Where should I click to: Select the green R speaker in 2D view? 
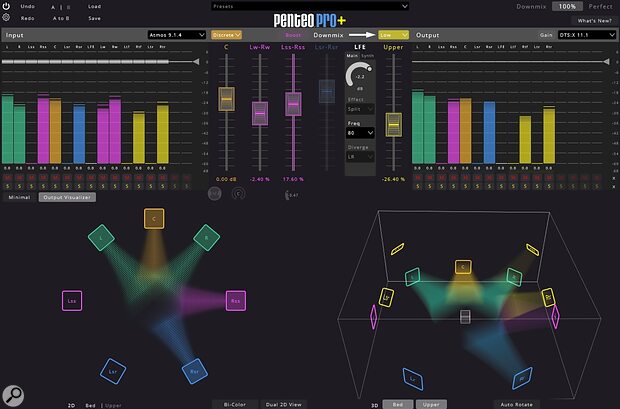(x=206, y=237)
